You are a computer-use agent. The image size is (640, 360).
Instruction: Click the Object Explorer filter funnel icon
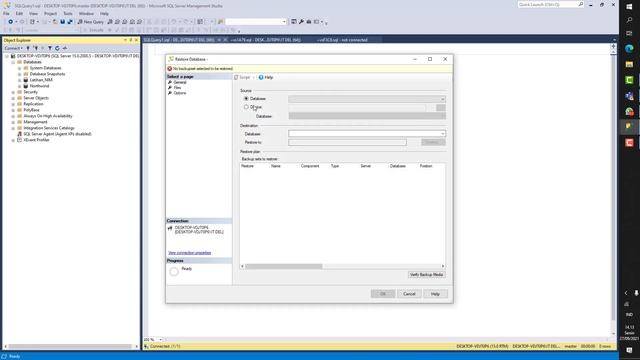pos(50,48)
